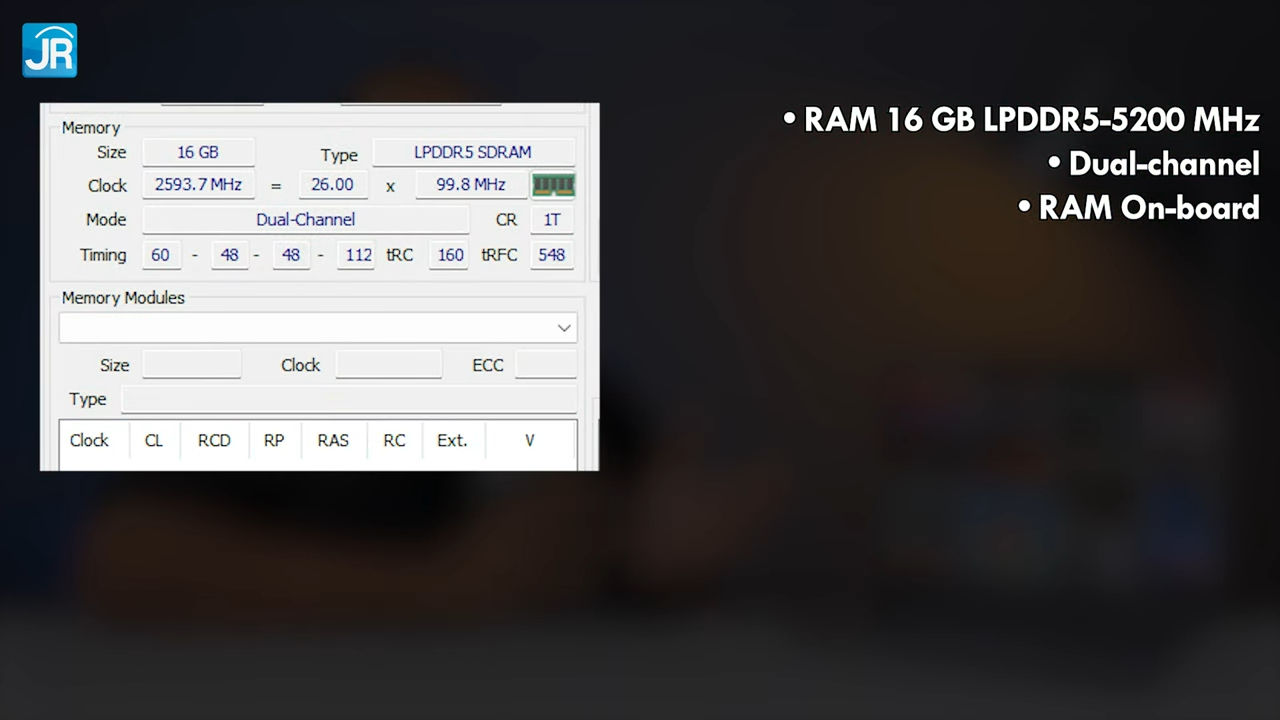The height and width of the screenshot is (720, 1280).
Task: Select the tRFC field showing 548
Action: pyautogui.click(x=551, y=255)
